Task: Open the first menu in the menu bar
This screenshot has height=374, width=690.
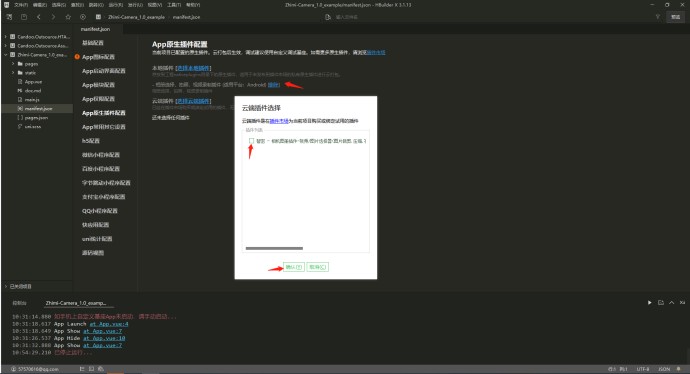Action: pyautogui.click(x=20, y=5)
